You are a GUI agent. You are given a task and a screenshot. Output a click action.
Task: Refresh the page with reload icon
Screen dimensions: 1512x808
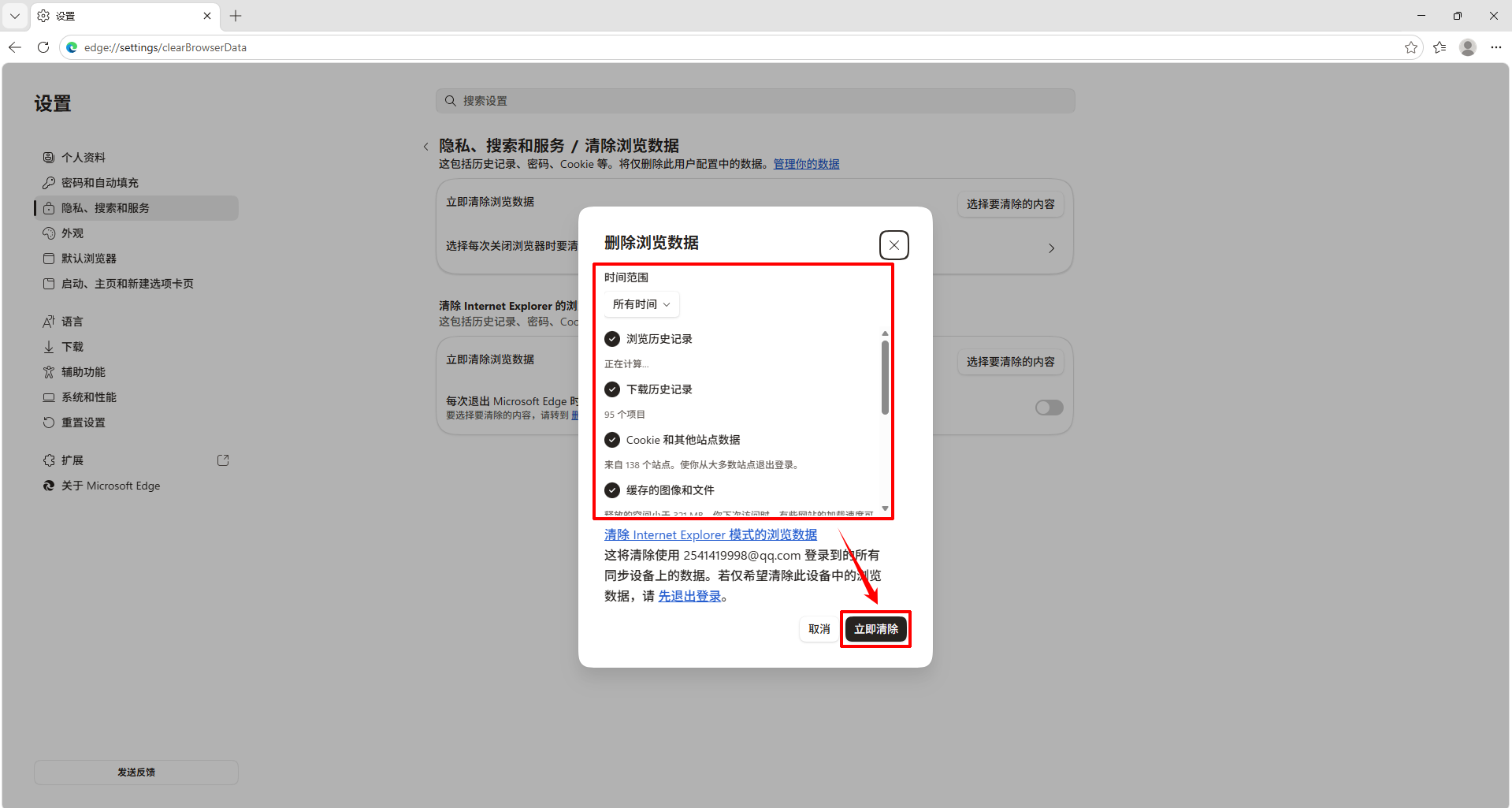point(43,47)
